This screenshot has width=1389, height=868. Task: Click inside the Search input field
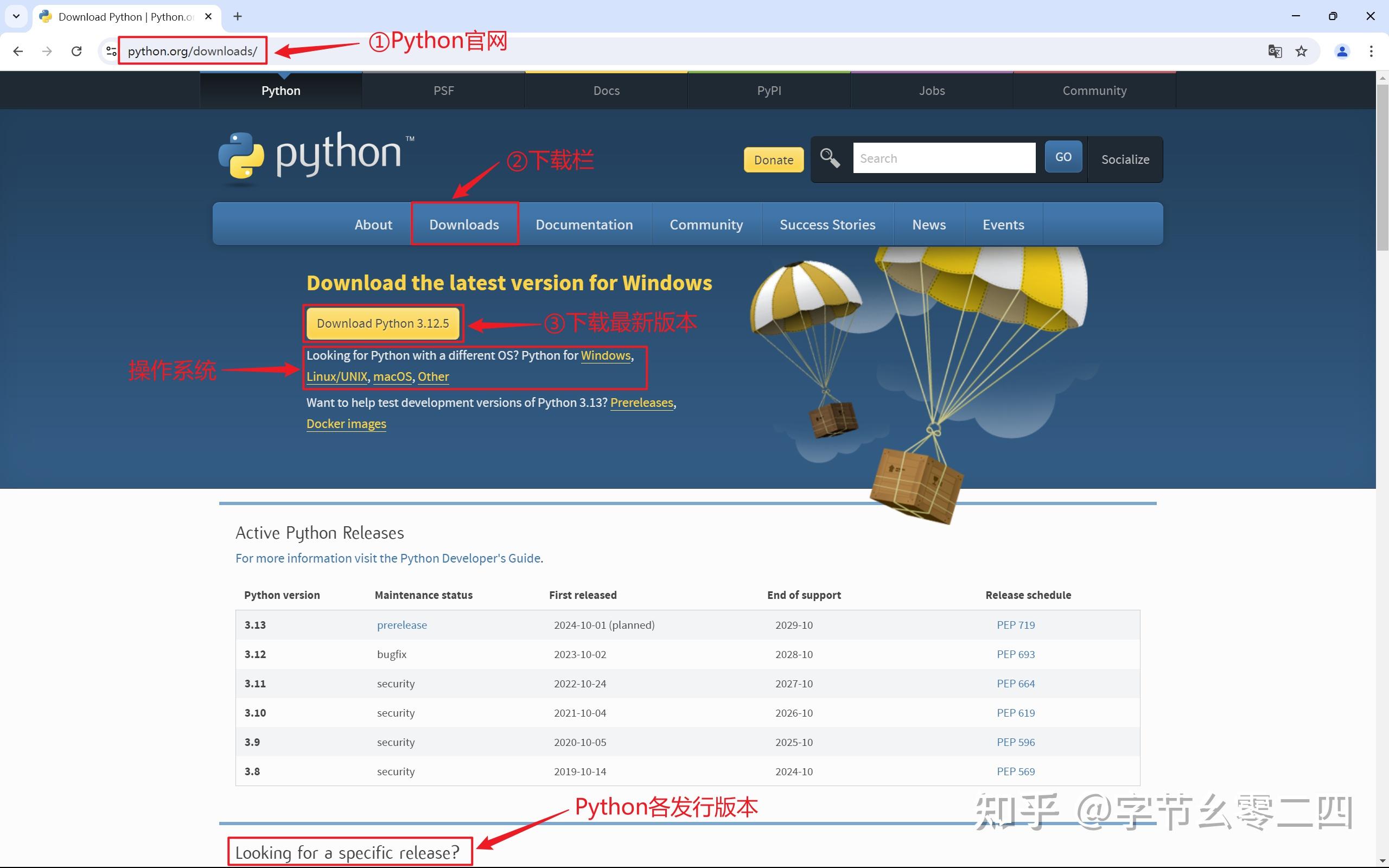944,158
